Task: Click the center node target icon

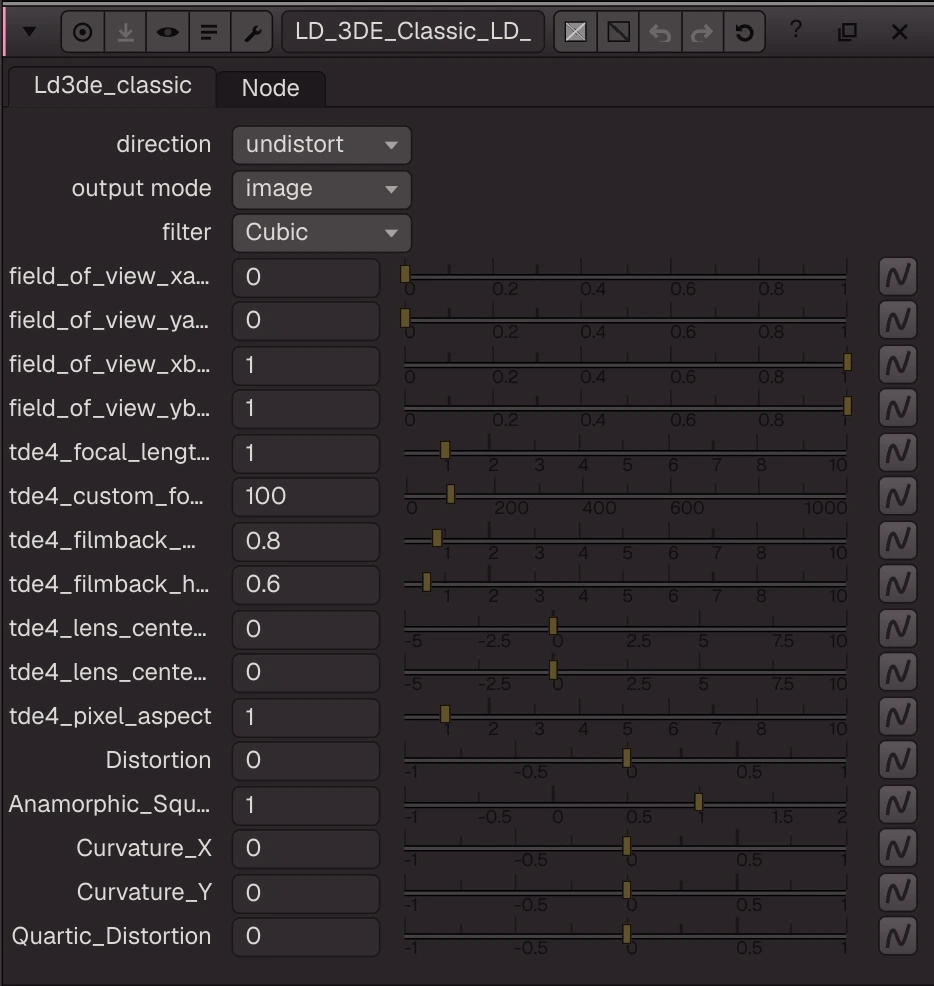Action: [82, 32]
